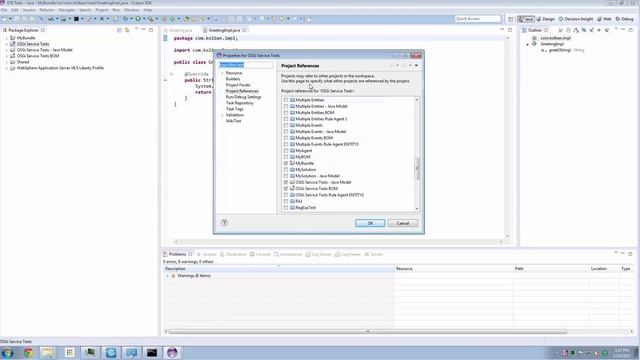This screenshot has height=360, width=640.
Task: Maximize the Outline view
Action: pos(631,30)
